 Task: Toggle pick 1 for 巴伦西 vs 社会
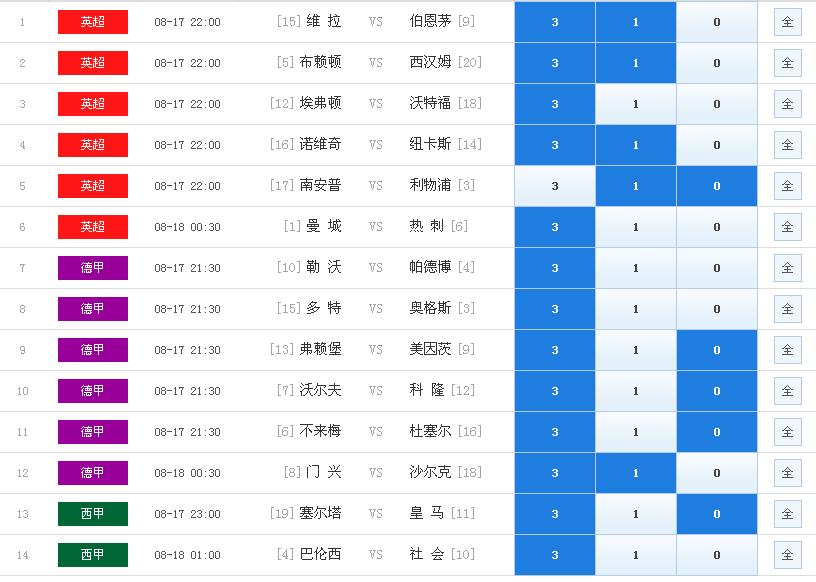coord(635,555)
